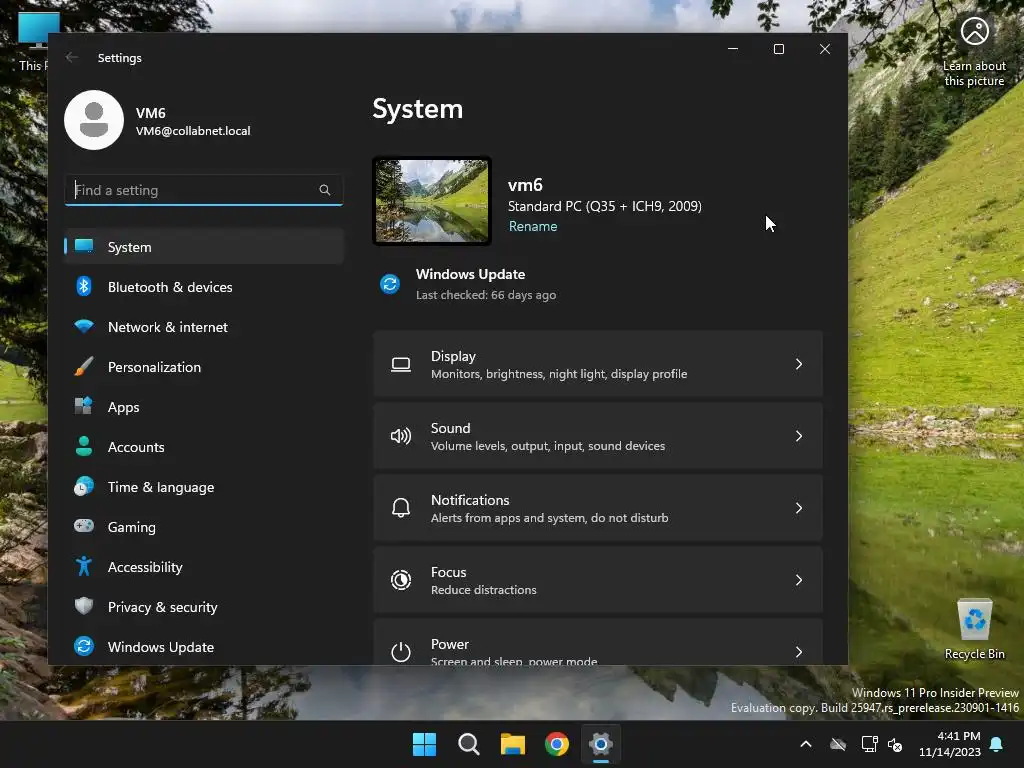
Task: Click the Privacy & security shield icon
Action: pyautogui.click(x=84, y=606)
